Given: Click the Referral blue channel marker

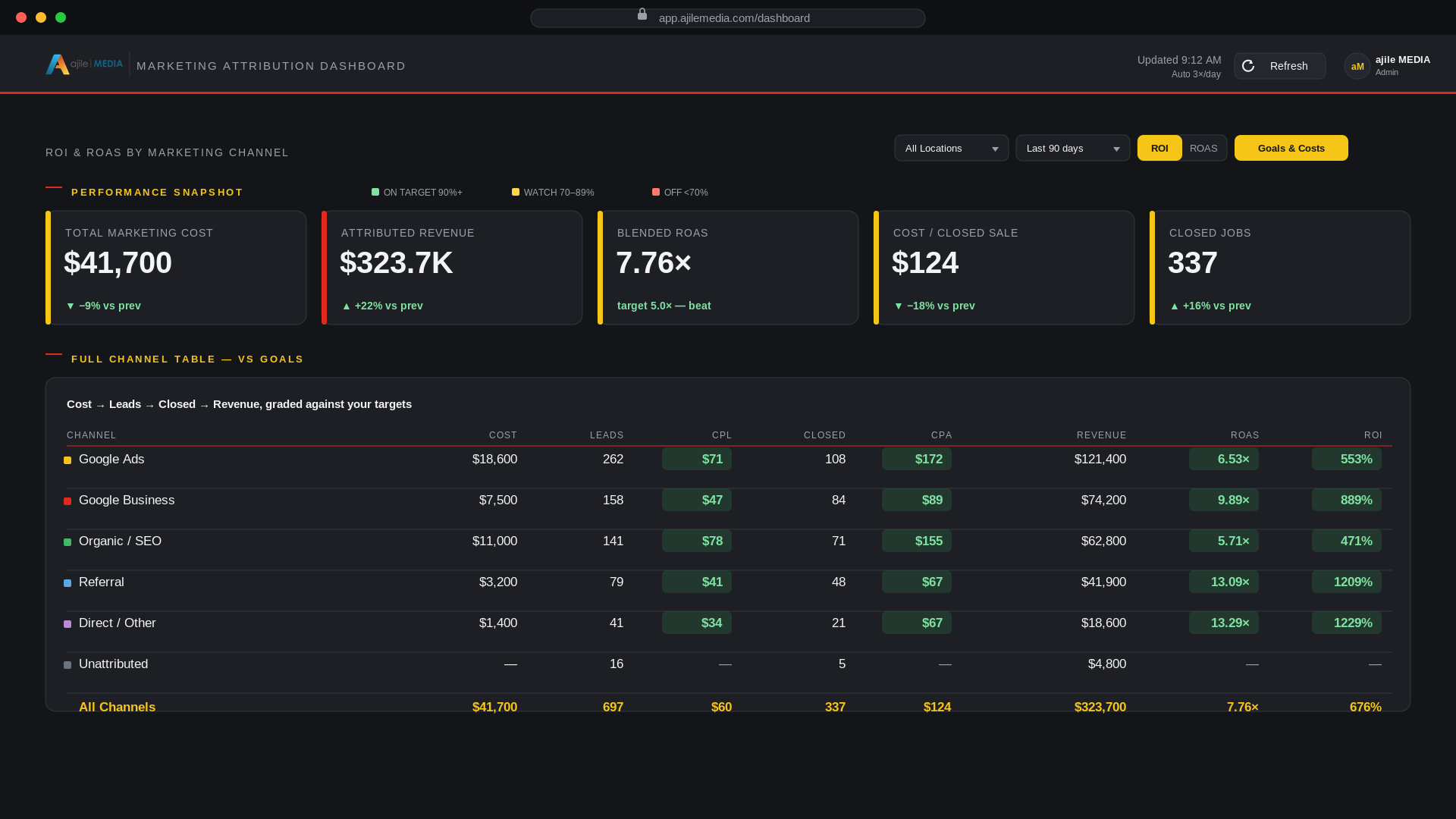Looking at the screenshot, I should (67, 583).
